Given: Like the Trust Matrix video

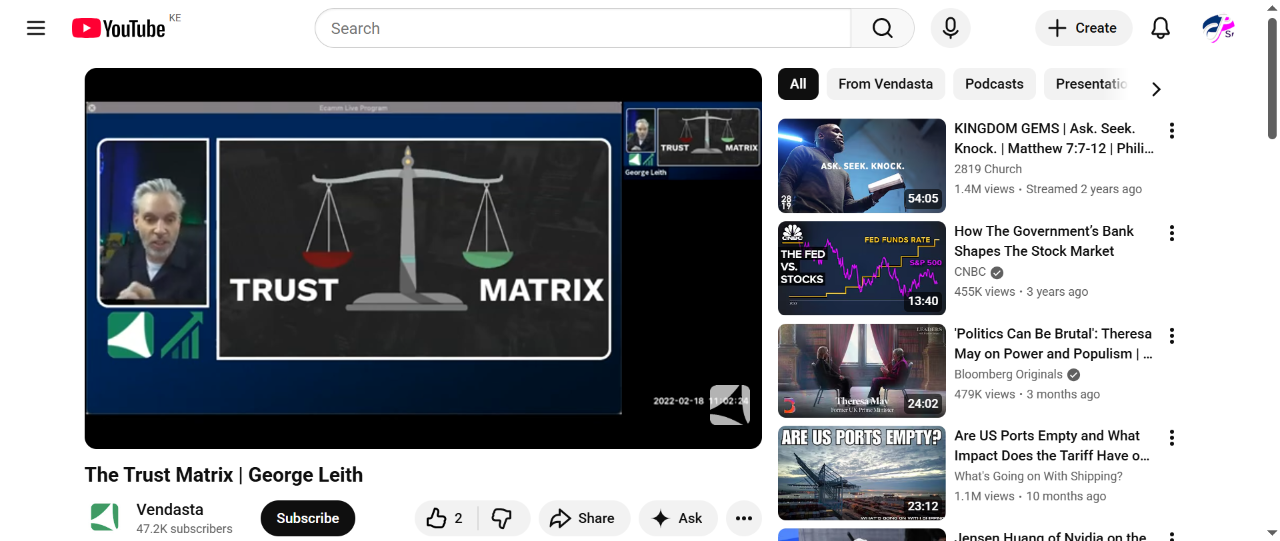Looking at the screenshot, I should pyautogui.click(x=445, y=518).
